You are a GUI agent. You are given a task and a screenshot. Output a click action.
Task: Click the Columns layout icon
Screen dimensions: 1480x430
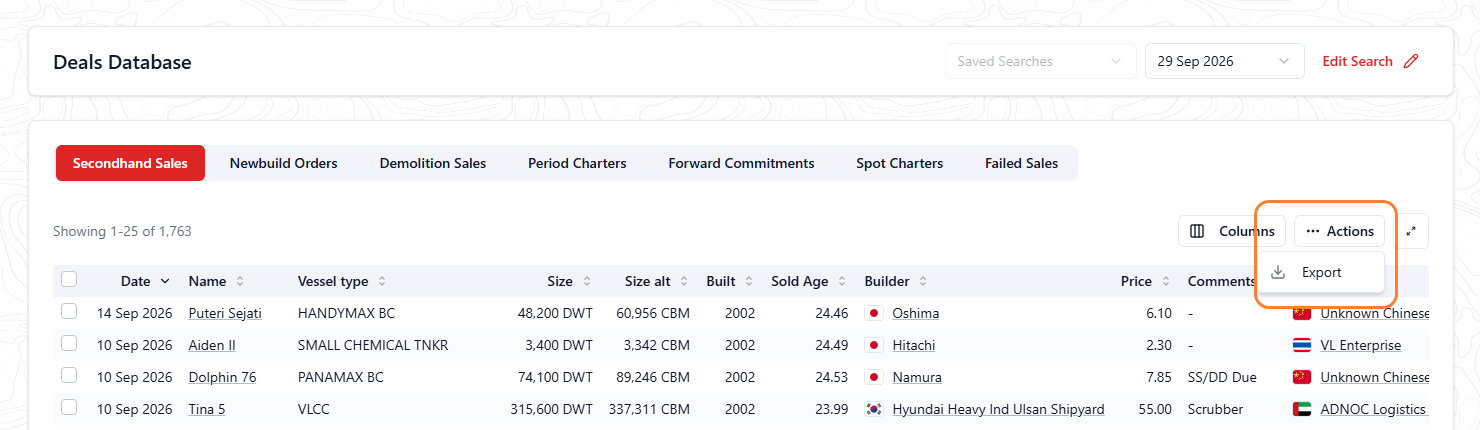coord(1197,231)
